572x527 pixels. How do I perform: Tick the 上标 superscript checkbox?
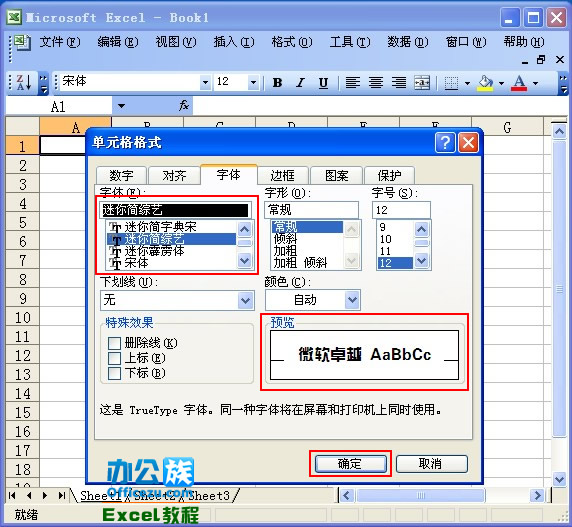(114, 358)
